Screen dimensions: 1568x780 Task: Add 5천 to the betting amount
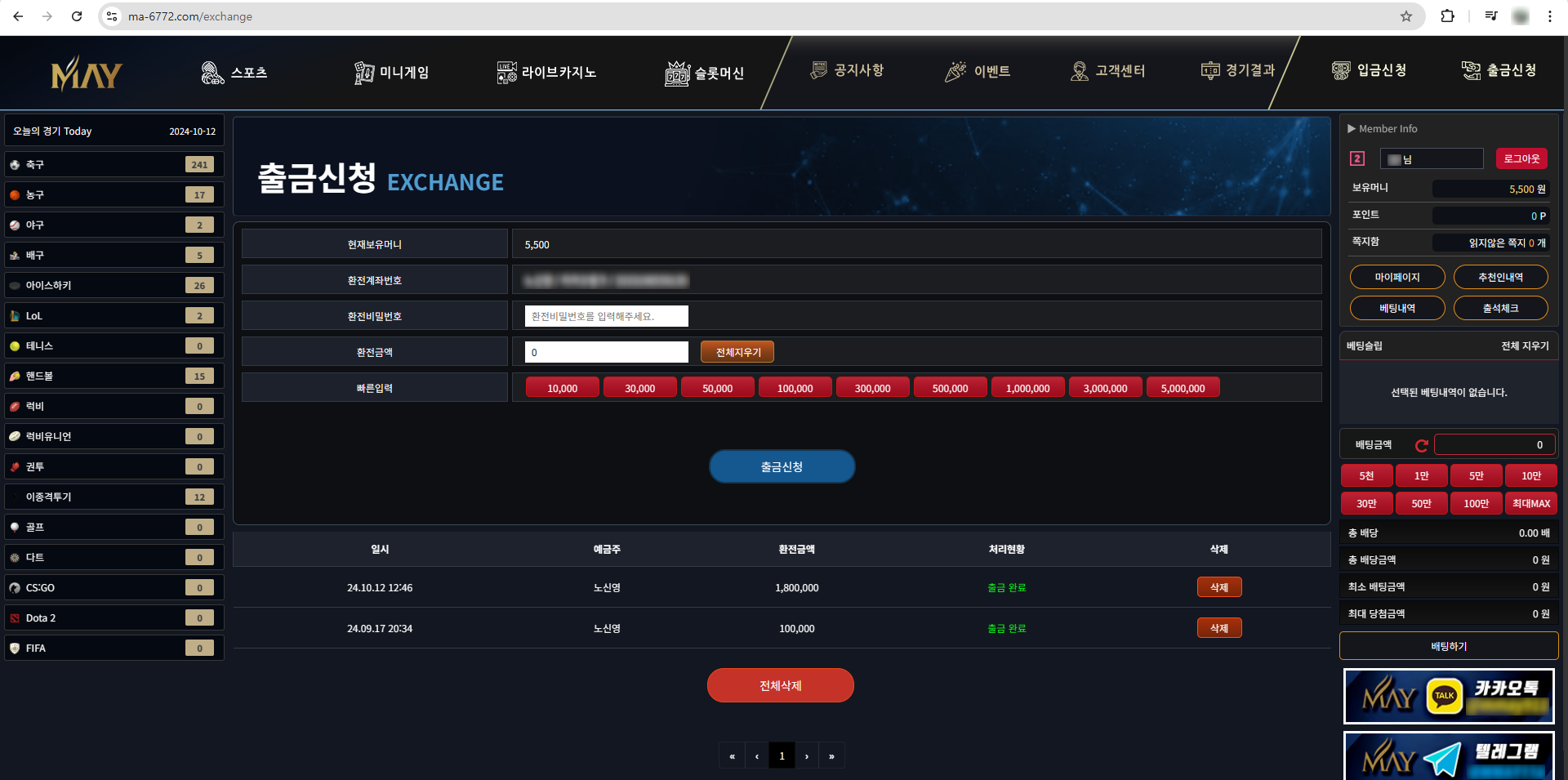tap(1366, 475)
